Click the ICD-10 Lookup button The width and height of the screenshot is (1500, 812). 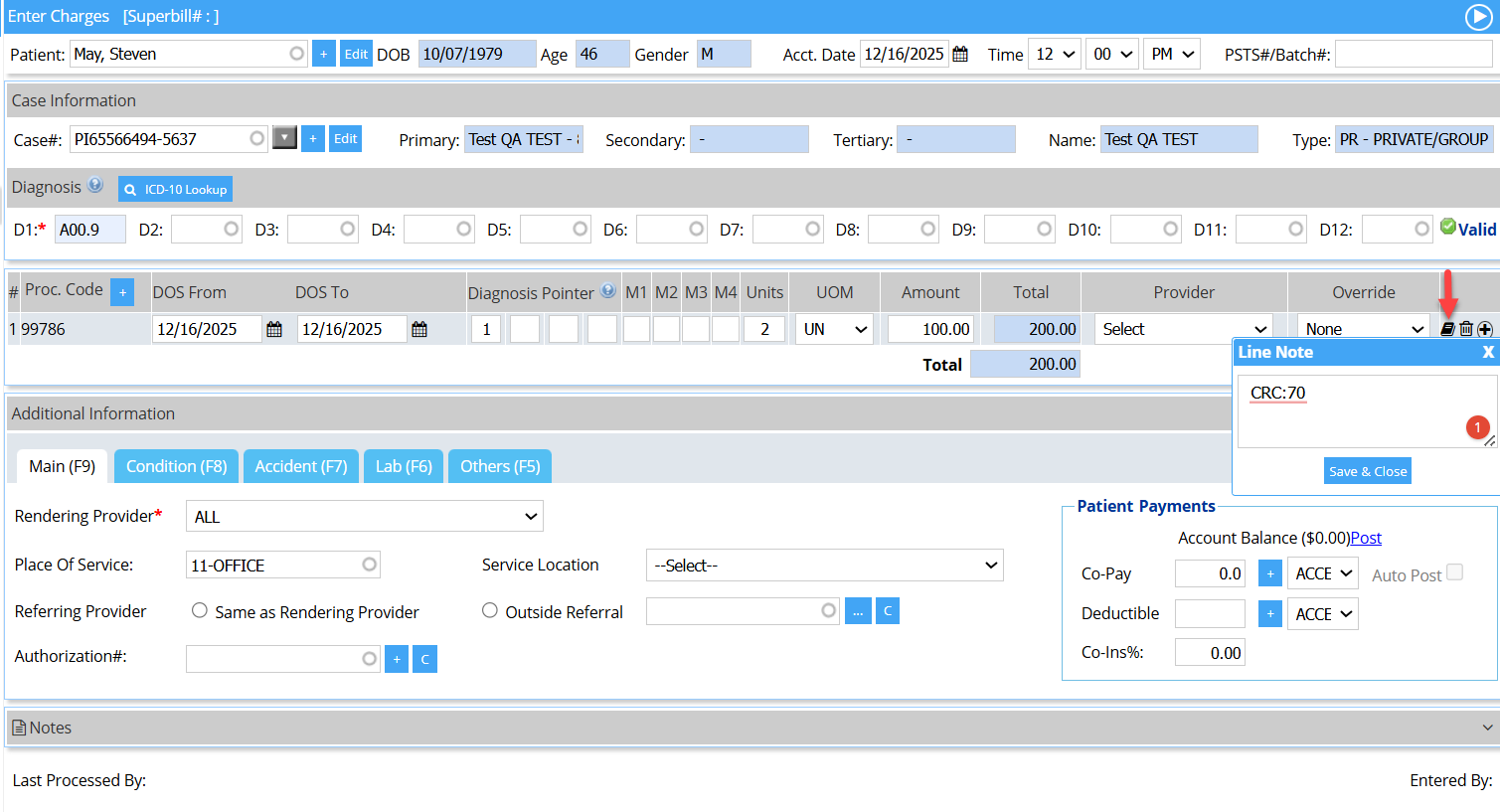tap(176, 189)
